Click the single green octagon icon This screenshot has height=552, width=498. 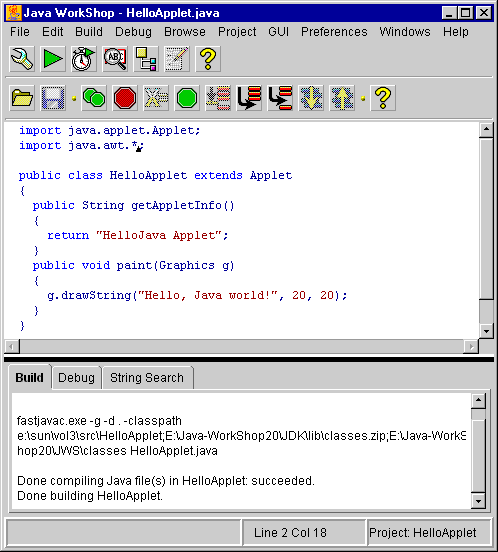[x=187, y=98]
